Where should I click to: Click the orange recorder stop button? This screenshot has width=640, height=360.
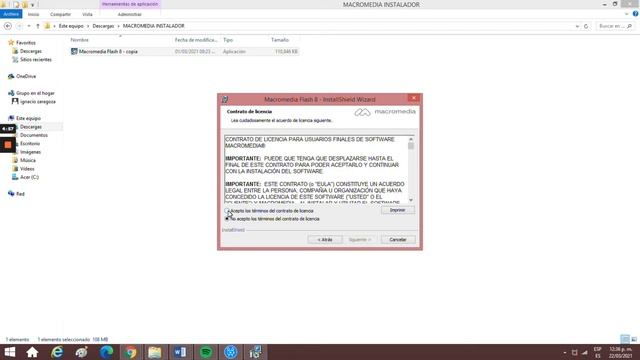click(8, 144)
